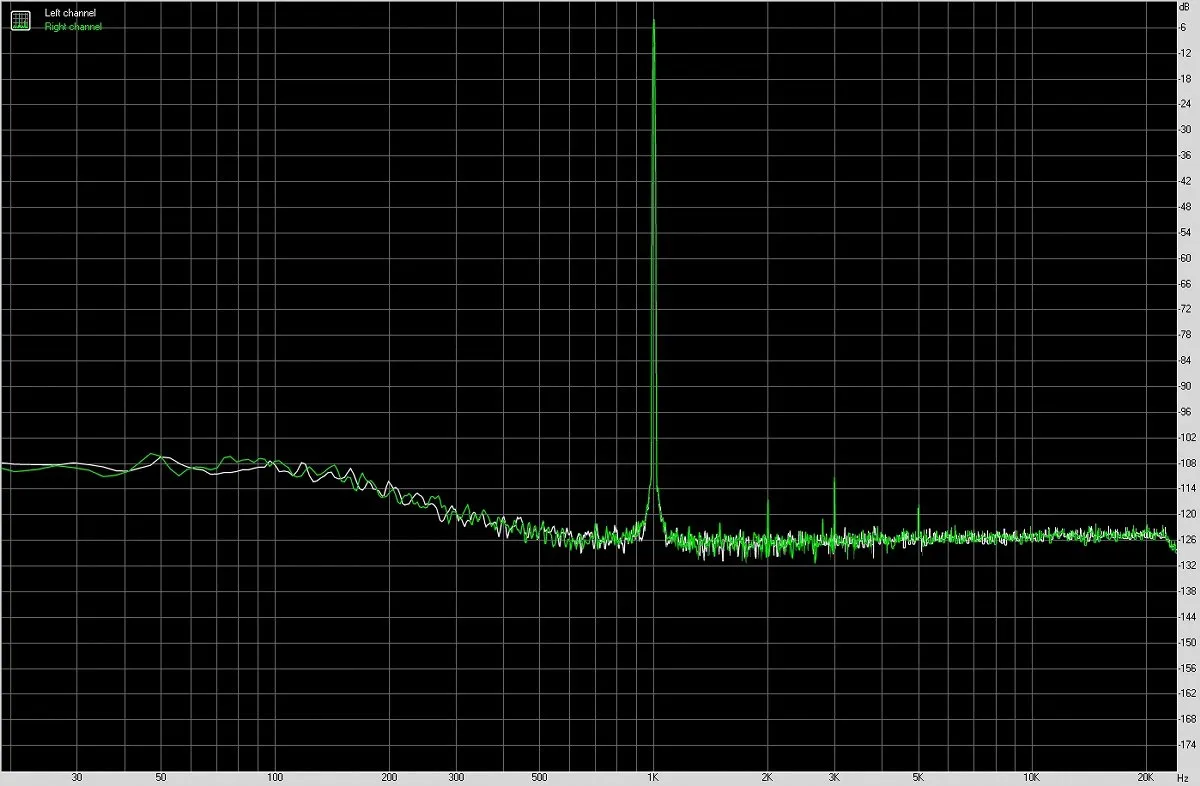Click the -72 dB scale value
This screenshot has width=1200, height=786.
pos(1186,309)
